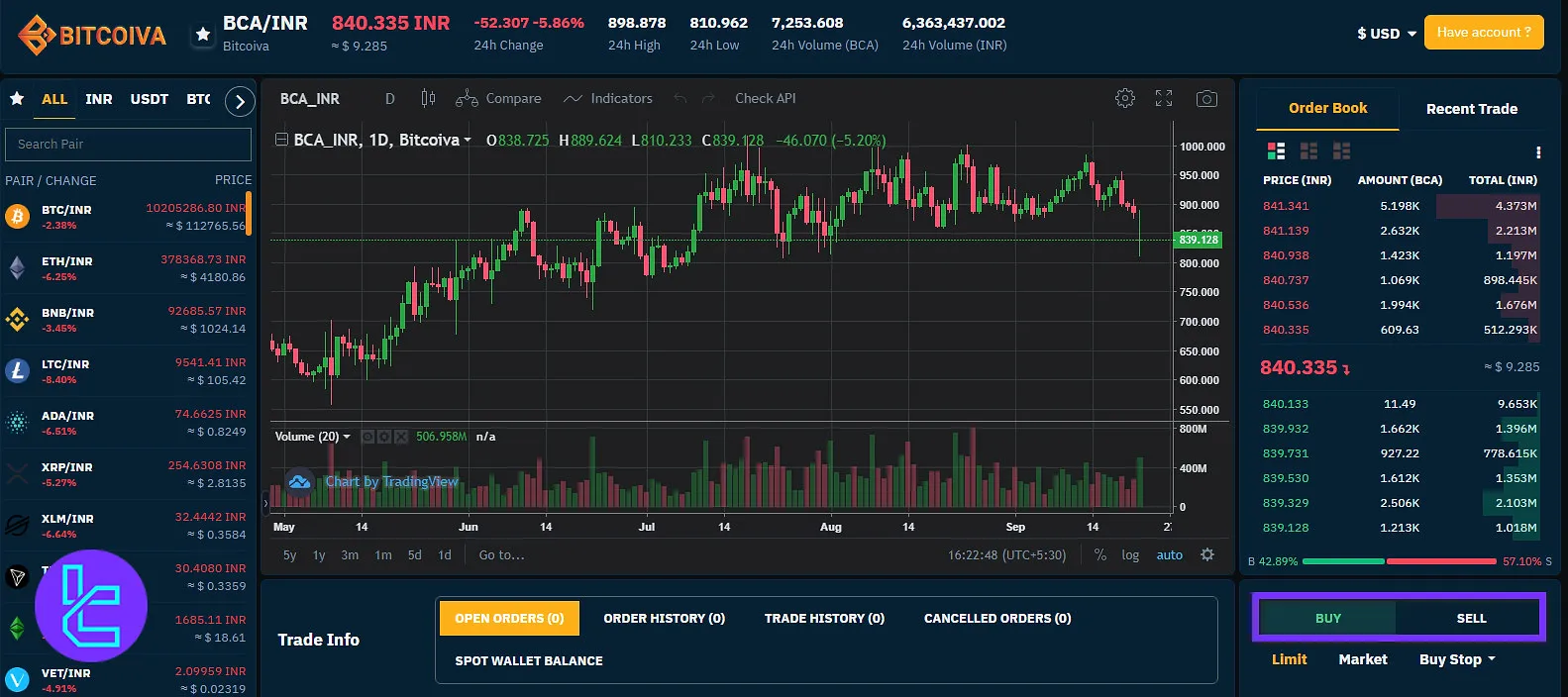Switch to the Recent Trade tab

tap(1471, 109)
